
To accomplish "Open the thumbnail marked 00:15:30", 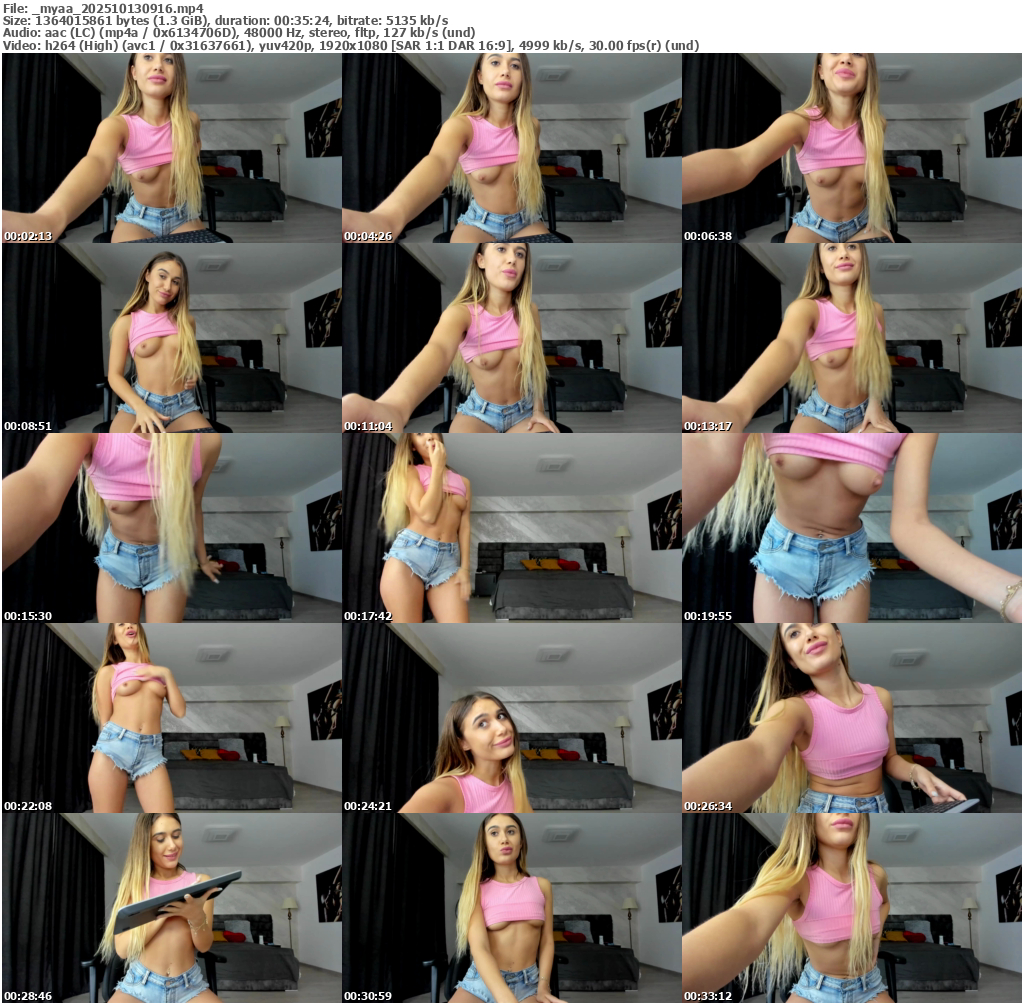I will coord(171,528).
